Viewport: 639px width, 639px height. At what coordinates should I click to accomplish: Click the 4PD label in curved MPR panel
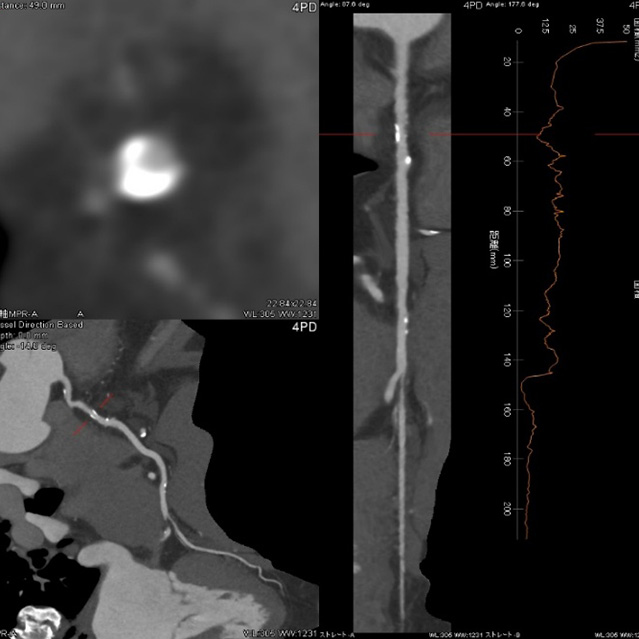302,326
